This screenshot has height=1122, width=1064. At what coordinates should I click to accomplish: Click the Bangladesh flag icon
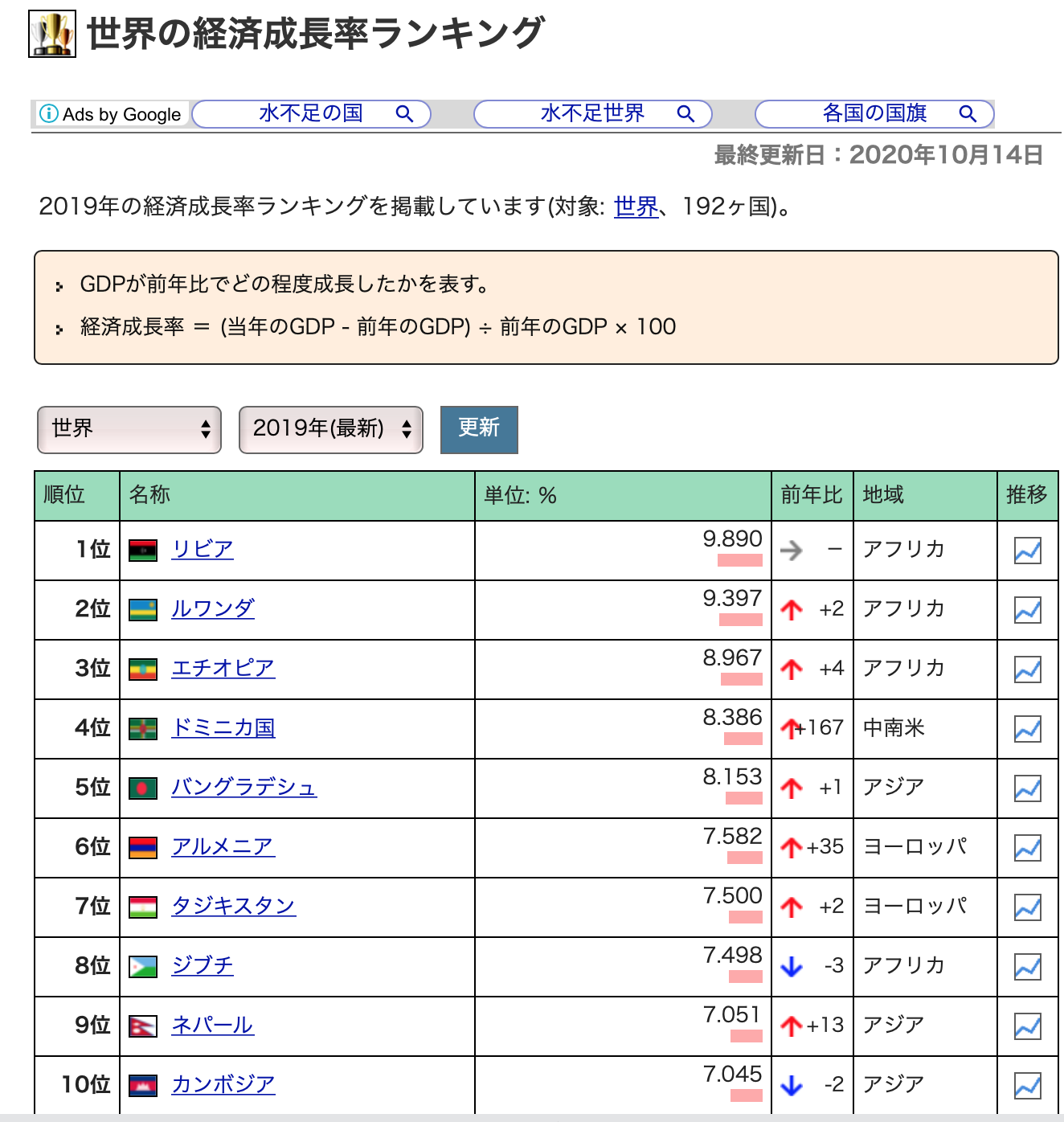tap(143, 788)
